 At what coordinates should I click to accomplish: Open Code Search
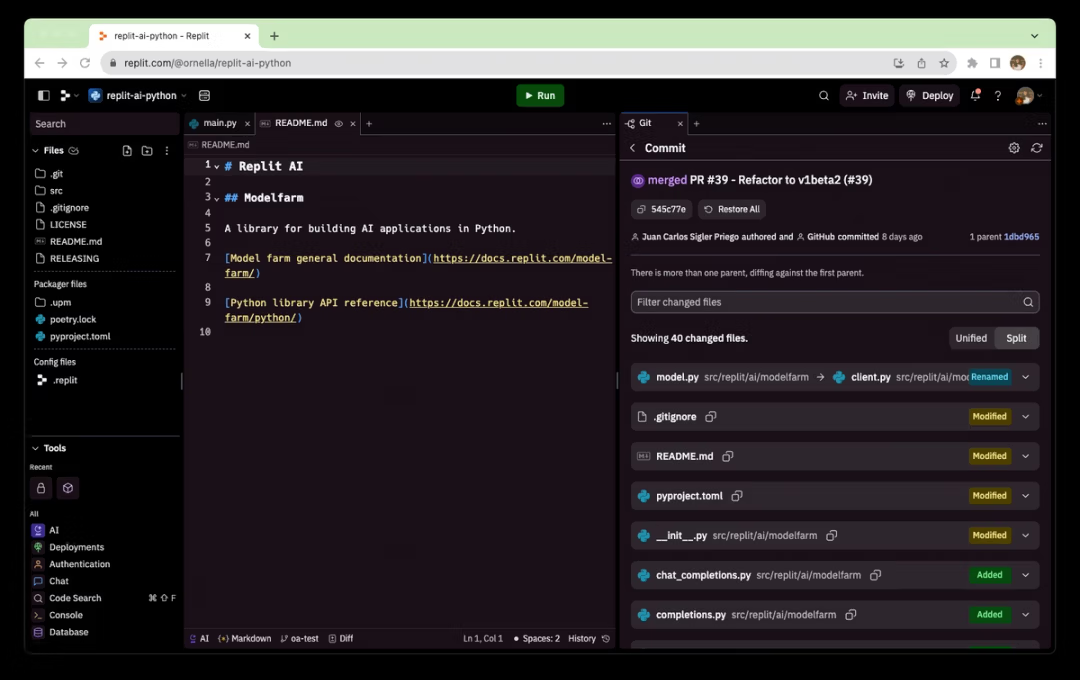[72, 598]
